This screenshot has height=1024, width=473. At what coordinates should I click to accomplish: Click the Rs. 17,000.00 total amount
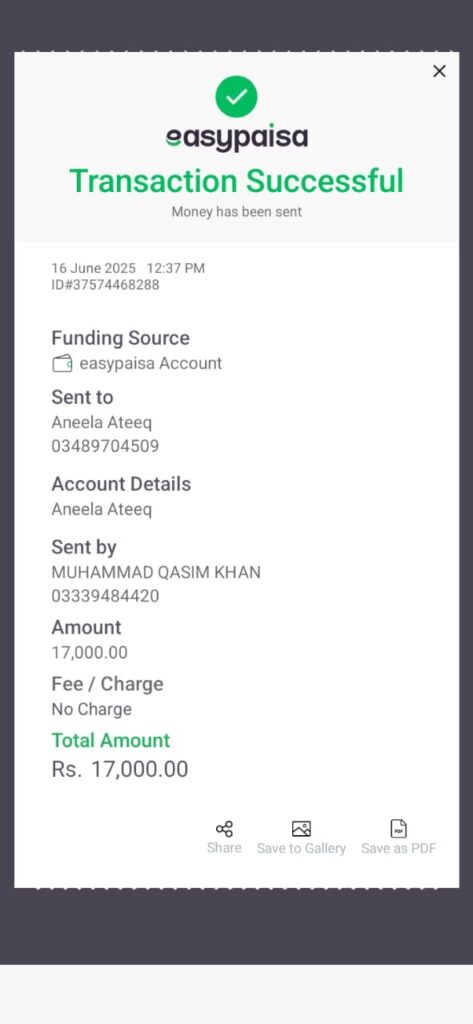pos(120,769)
